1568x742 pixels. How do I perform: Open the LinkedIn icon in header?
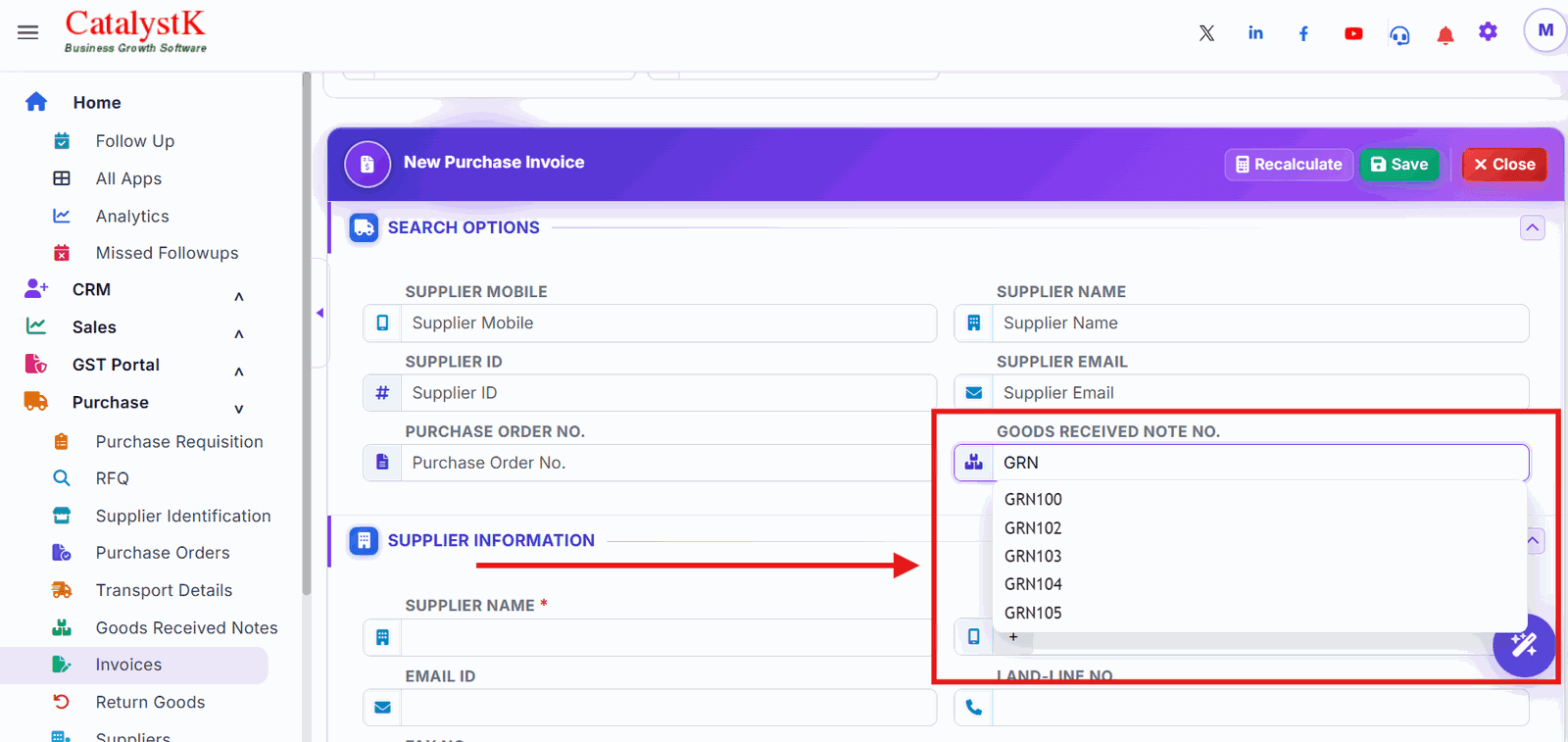tap(1255, 33)
